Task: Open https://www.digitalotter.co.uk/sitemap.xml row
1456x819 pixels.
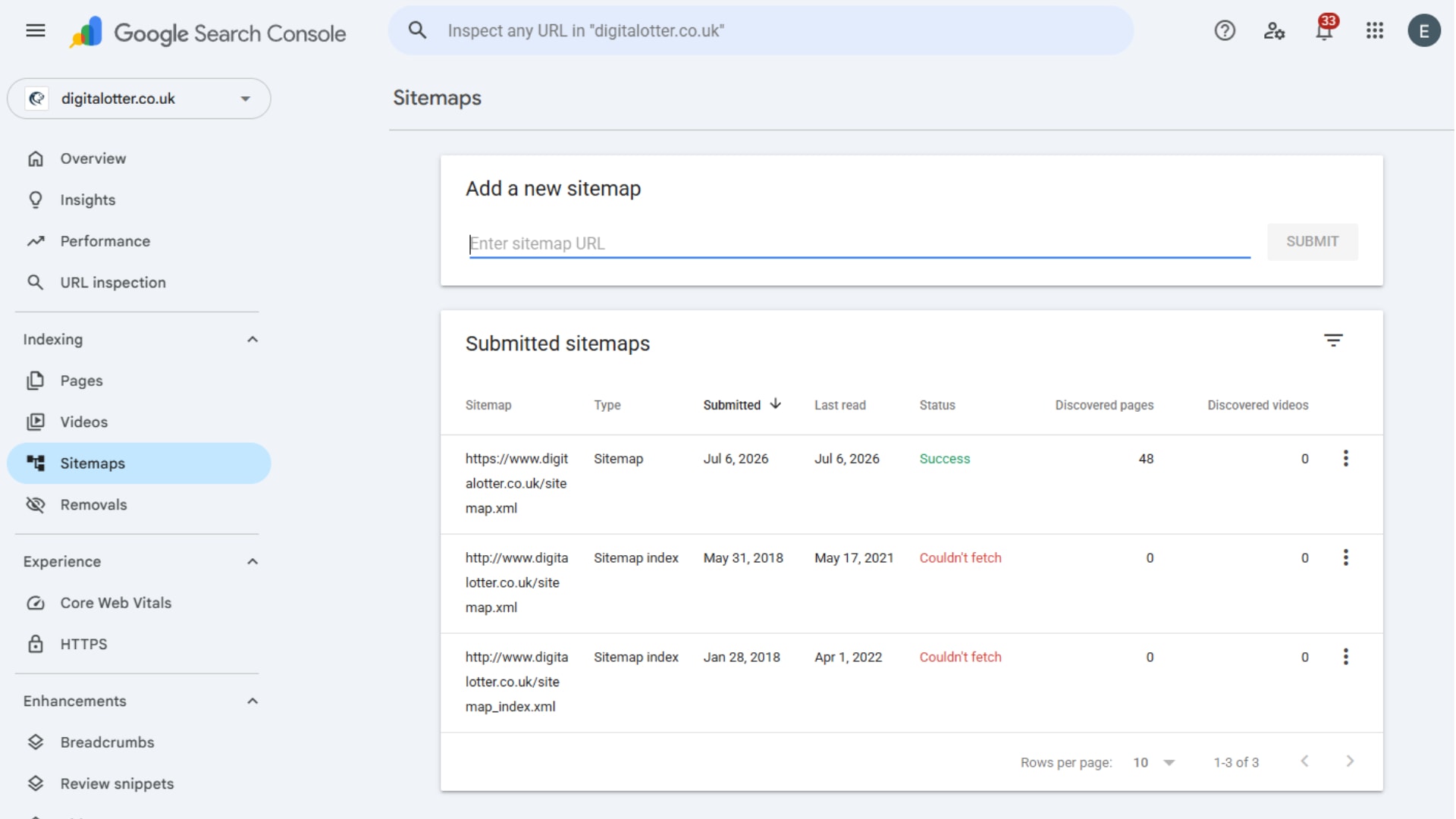Action: coord(912,484)
